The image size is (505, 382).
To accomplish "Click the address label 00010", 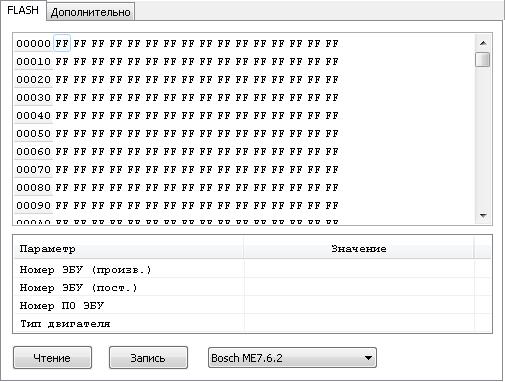I will coord(33,62).
